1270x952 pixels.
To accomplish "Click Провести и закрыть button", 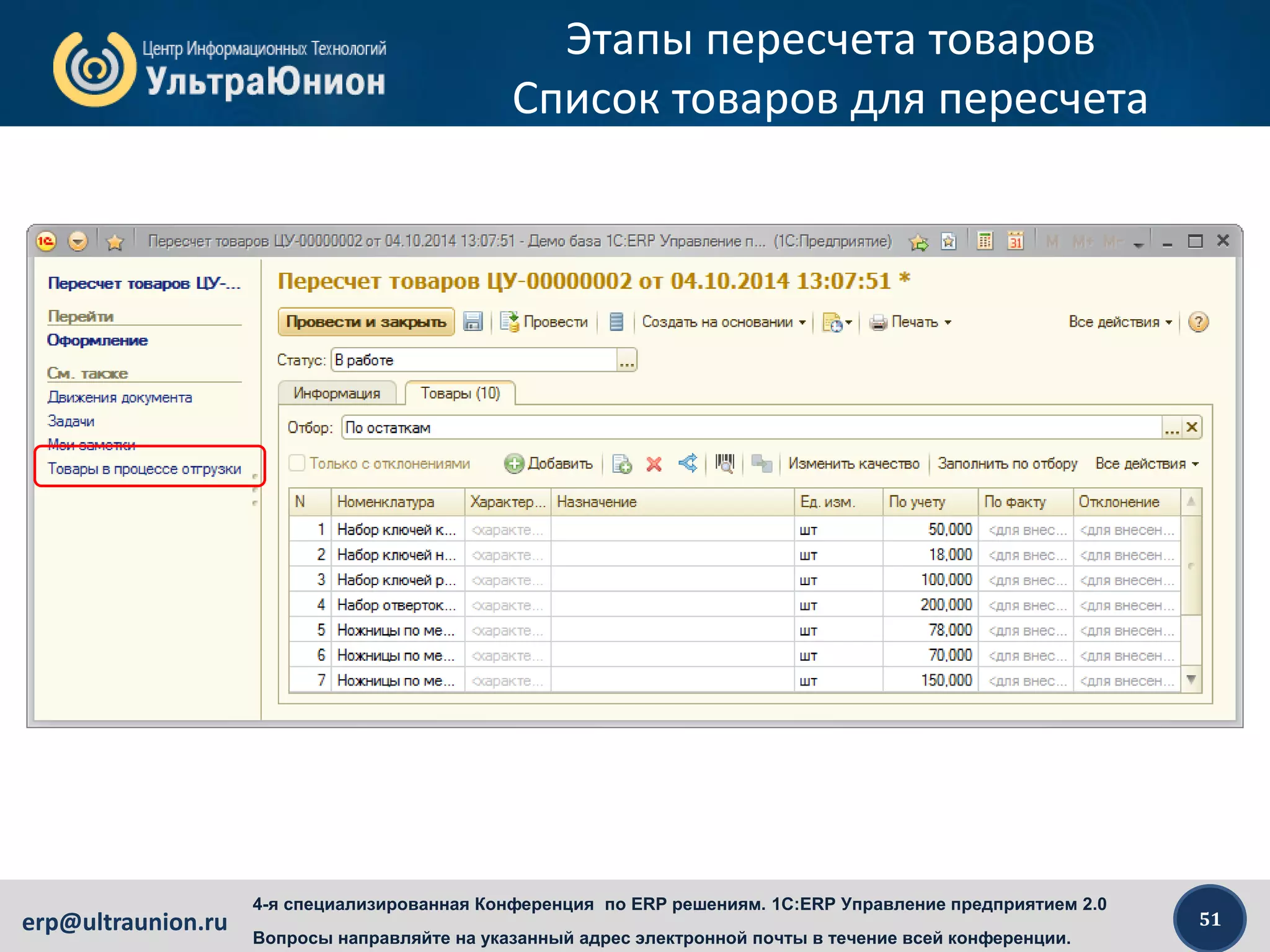I will [366, 322].
